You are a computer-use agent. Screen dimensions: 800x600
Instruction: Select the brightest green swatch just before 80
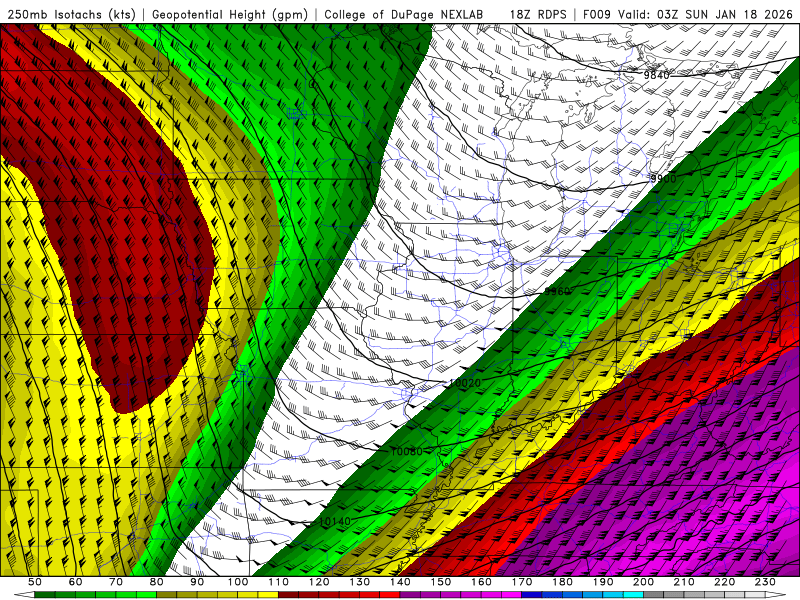coord(146,595)
